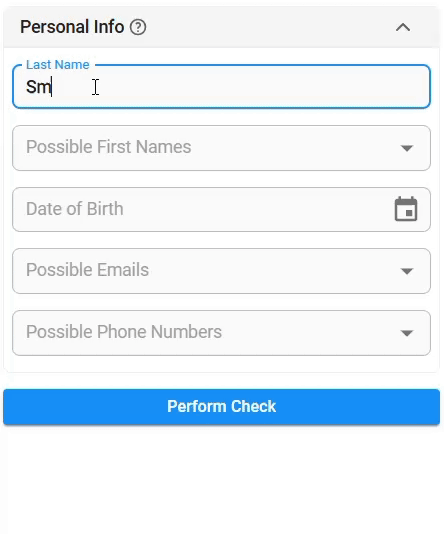Collapse the Personal Info section chevron

click(x=403, y=27)
